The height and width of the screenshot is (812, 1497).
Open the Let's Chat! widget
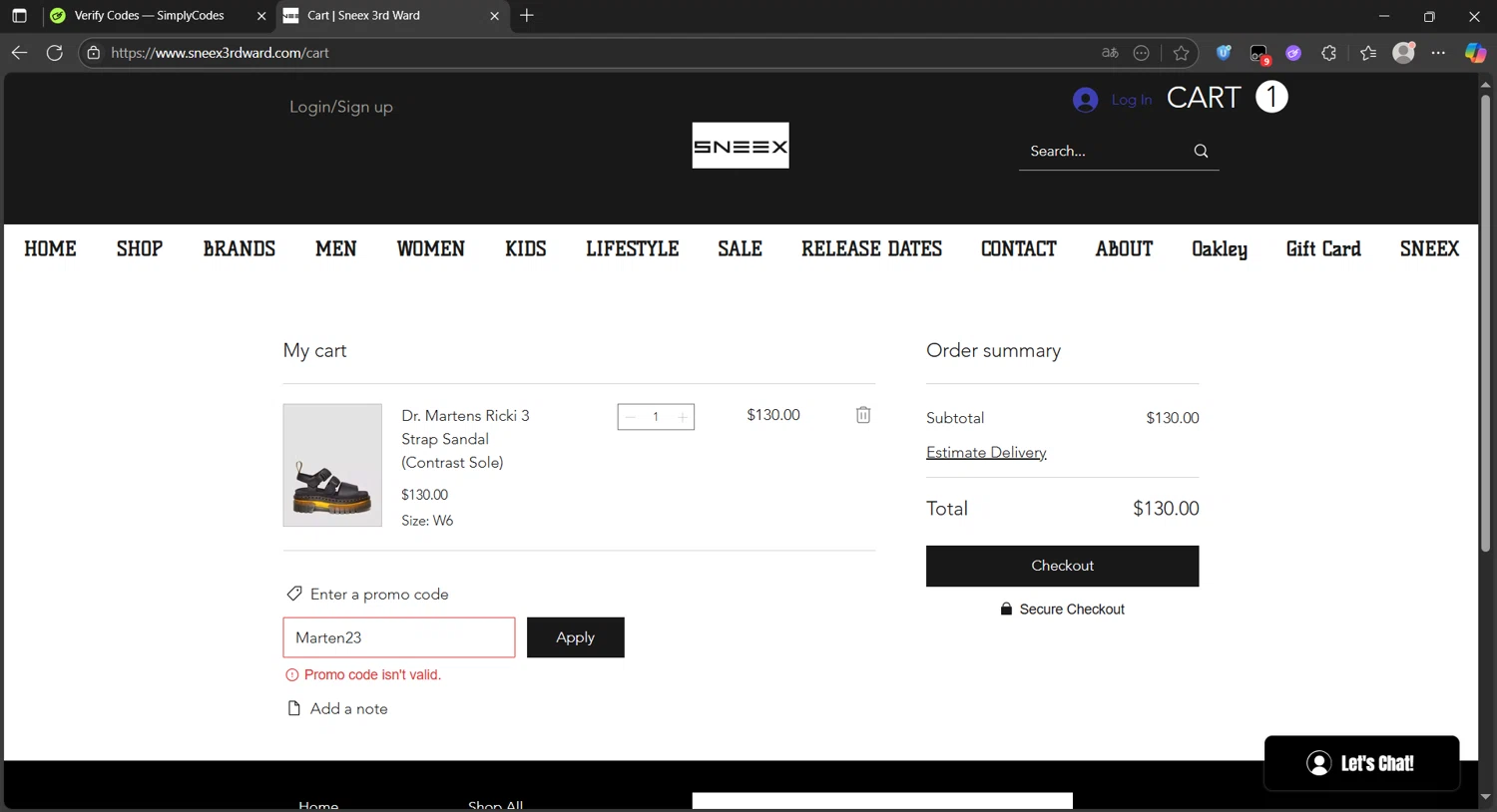point(1361,763)
